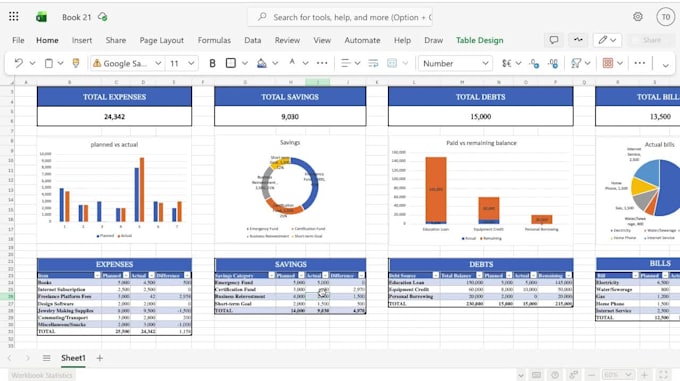
Task: Click the currency format icon
Action: click(507, 63)
